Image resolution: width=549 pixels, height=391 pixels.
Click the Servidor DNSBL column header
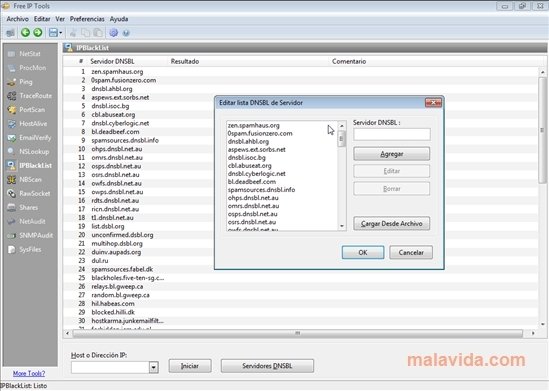click(112, 61)
